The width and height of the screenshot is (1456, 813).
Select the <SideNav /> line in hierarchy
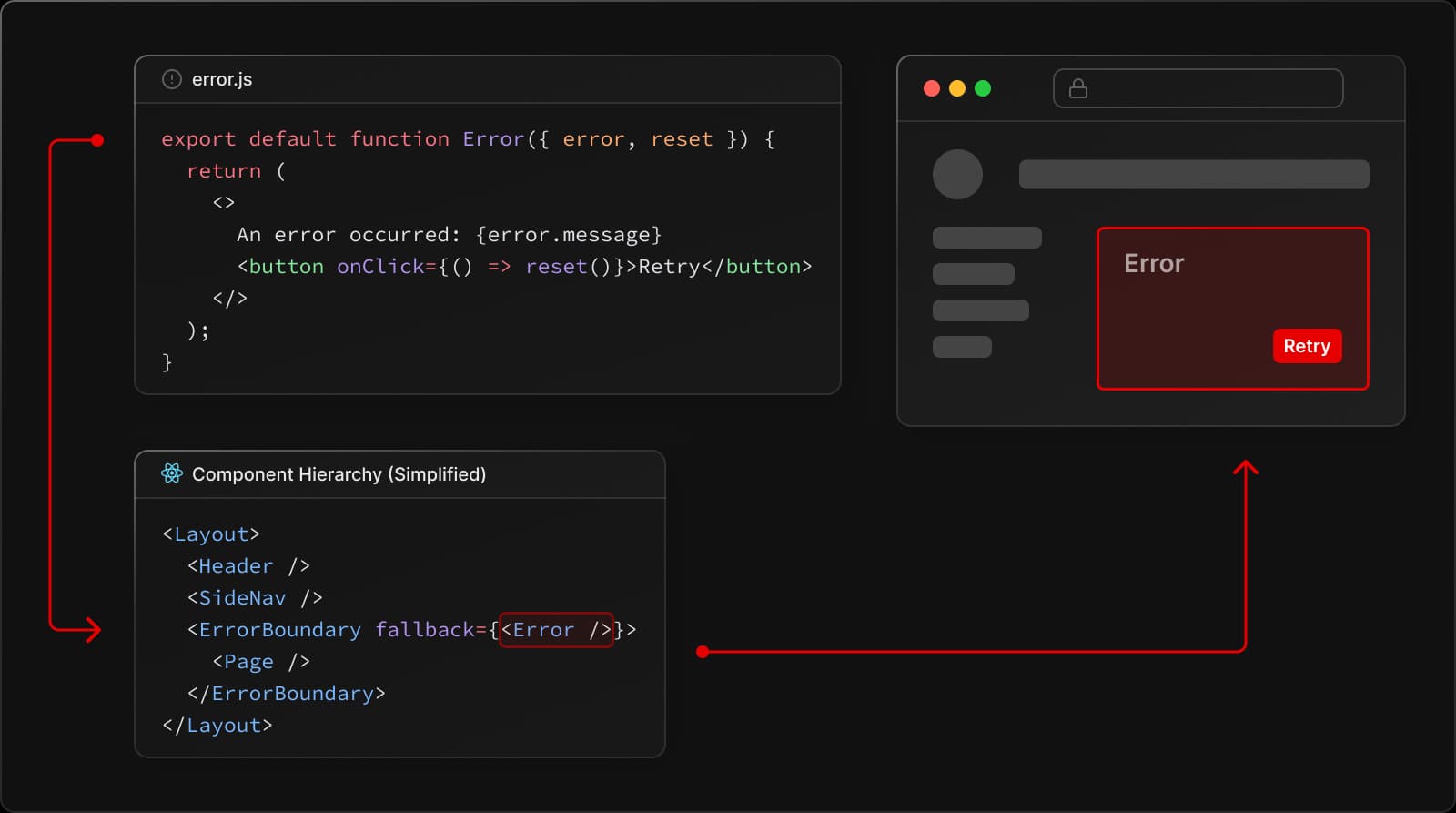click(x=255, y=598)
